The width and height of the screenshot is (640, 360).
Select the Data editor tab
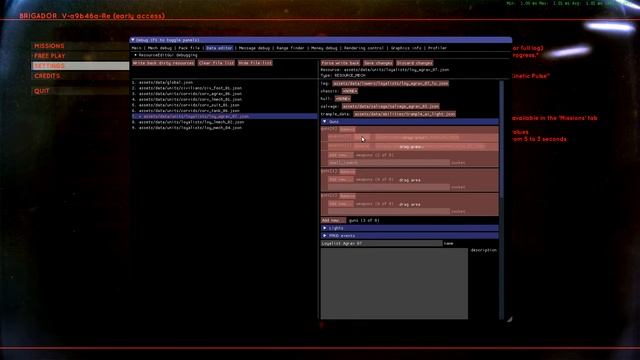pos(219,48)
